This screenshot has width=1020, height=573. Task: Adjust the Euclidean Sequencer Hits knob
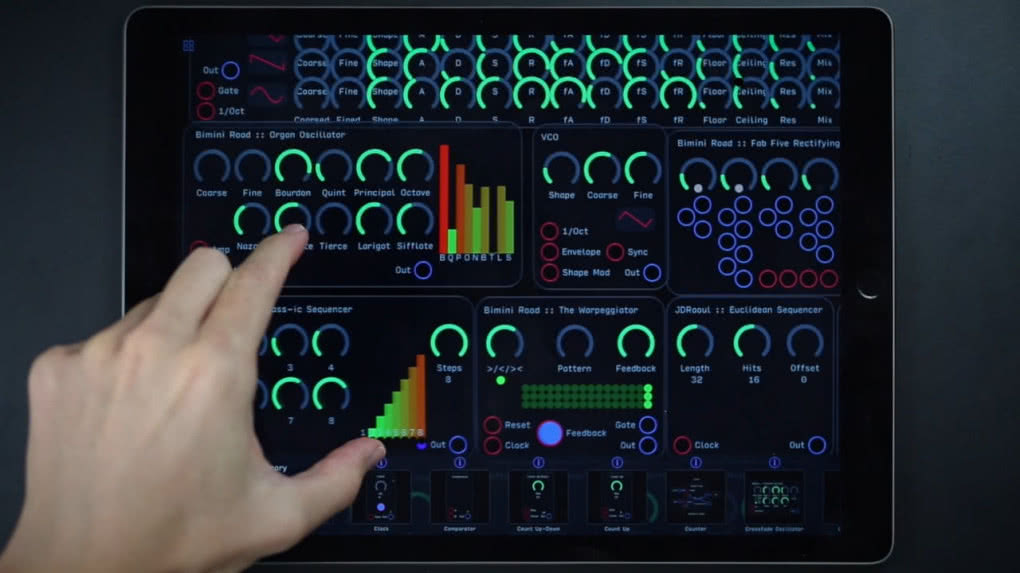[x=752, y=343]
